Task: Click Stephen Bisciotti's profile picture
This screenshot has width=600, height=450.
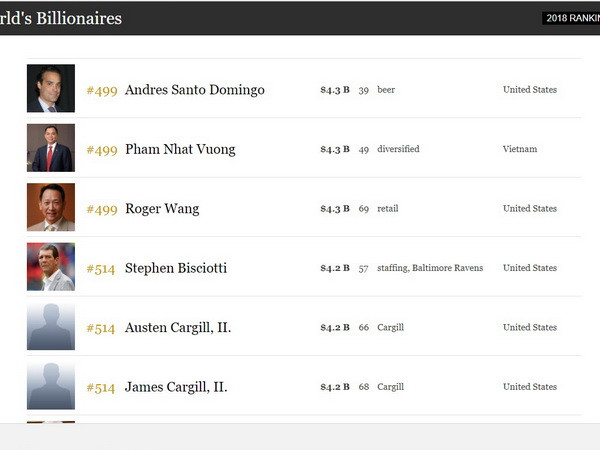Action: [x=50, y=267]
